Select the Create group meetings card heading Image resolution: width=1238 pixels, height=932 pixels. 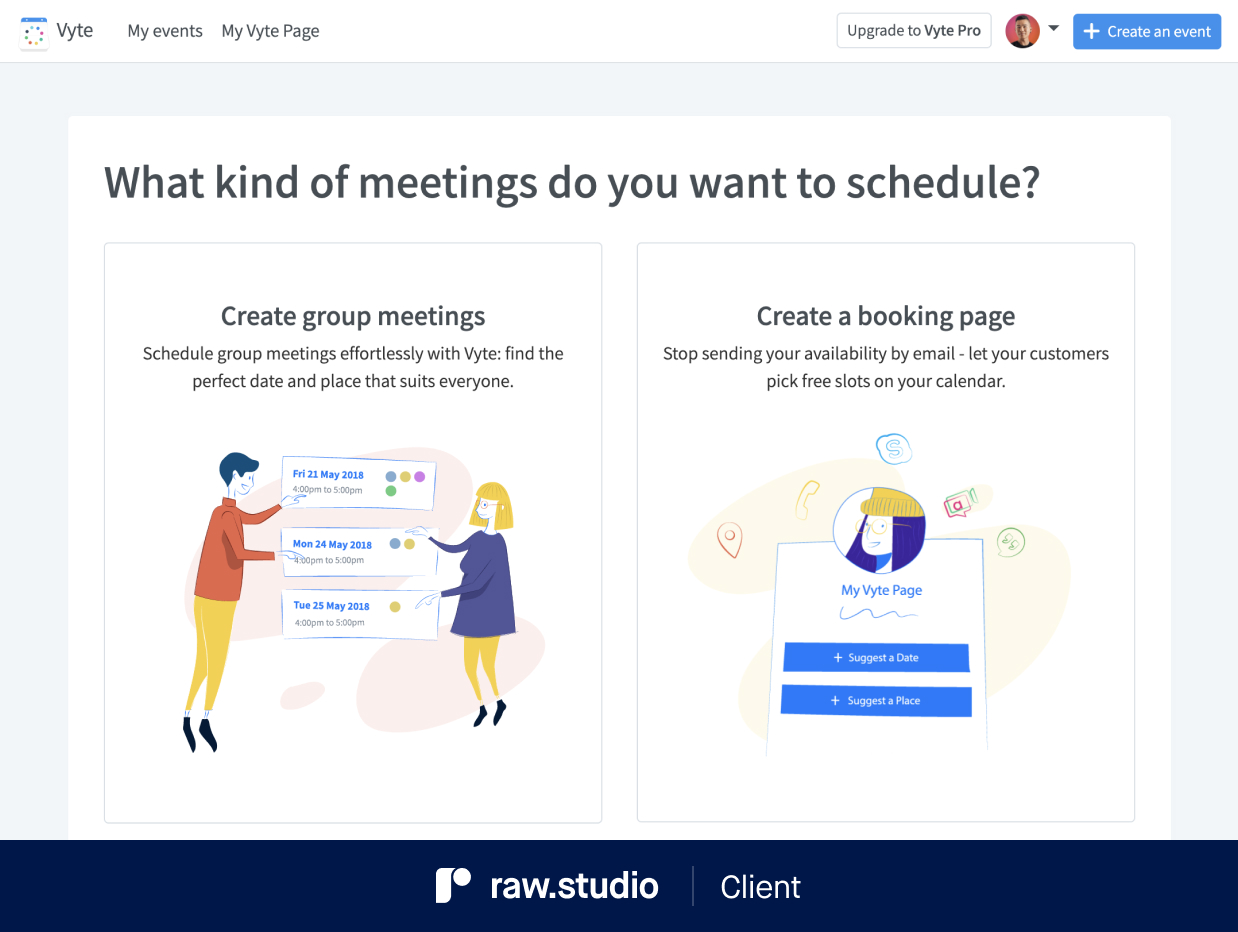(x=353, y=316)
